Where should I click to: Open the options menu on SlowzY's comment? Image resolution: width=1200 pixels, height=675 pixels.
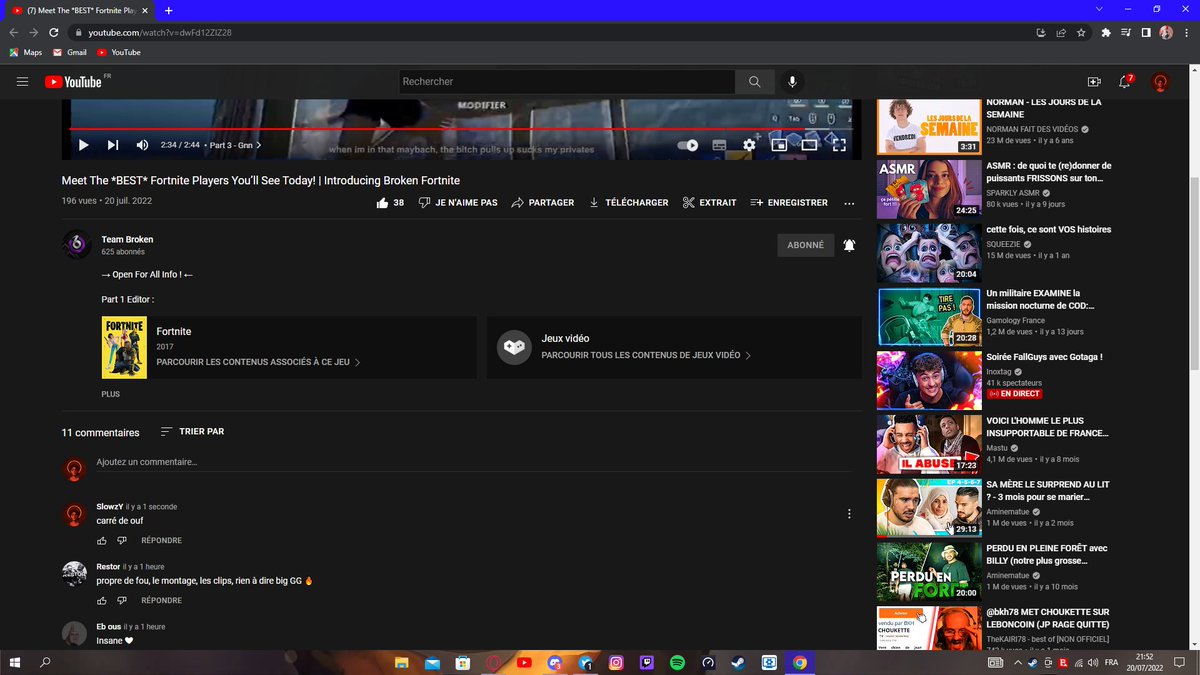point(849,514)
